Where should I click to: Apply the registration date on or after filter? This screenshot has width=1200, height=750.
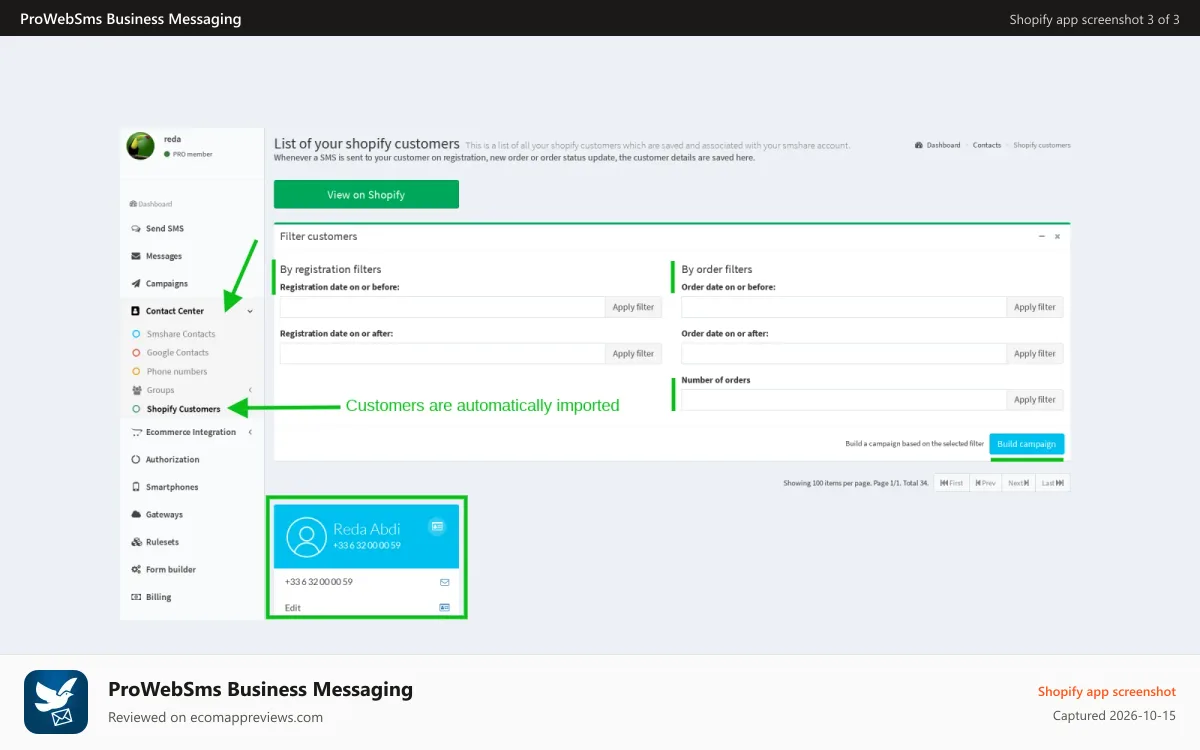633,353
